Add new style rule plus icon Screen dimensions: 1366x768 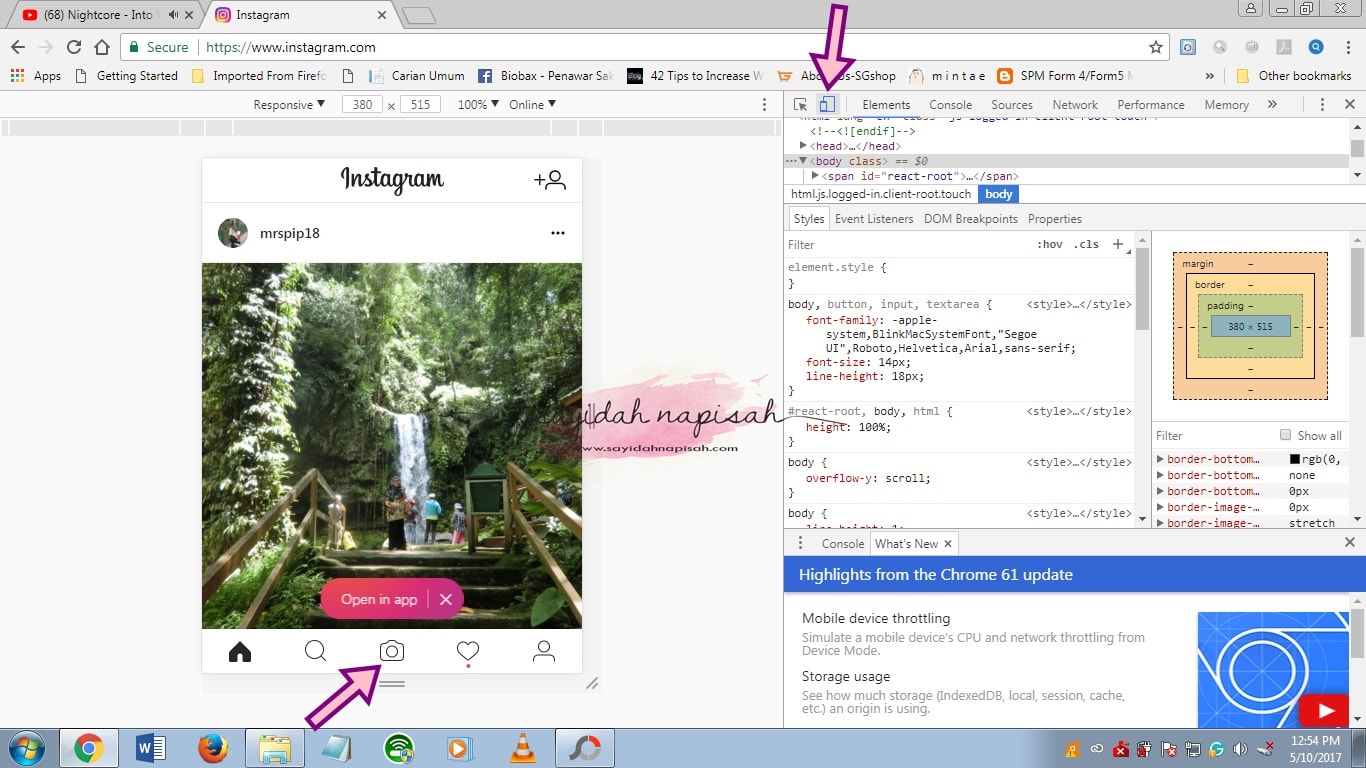(x=1118, y=244)
